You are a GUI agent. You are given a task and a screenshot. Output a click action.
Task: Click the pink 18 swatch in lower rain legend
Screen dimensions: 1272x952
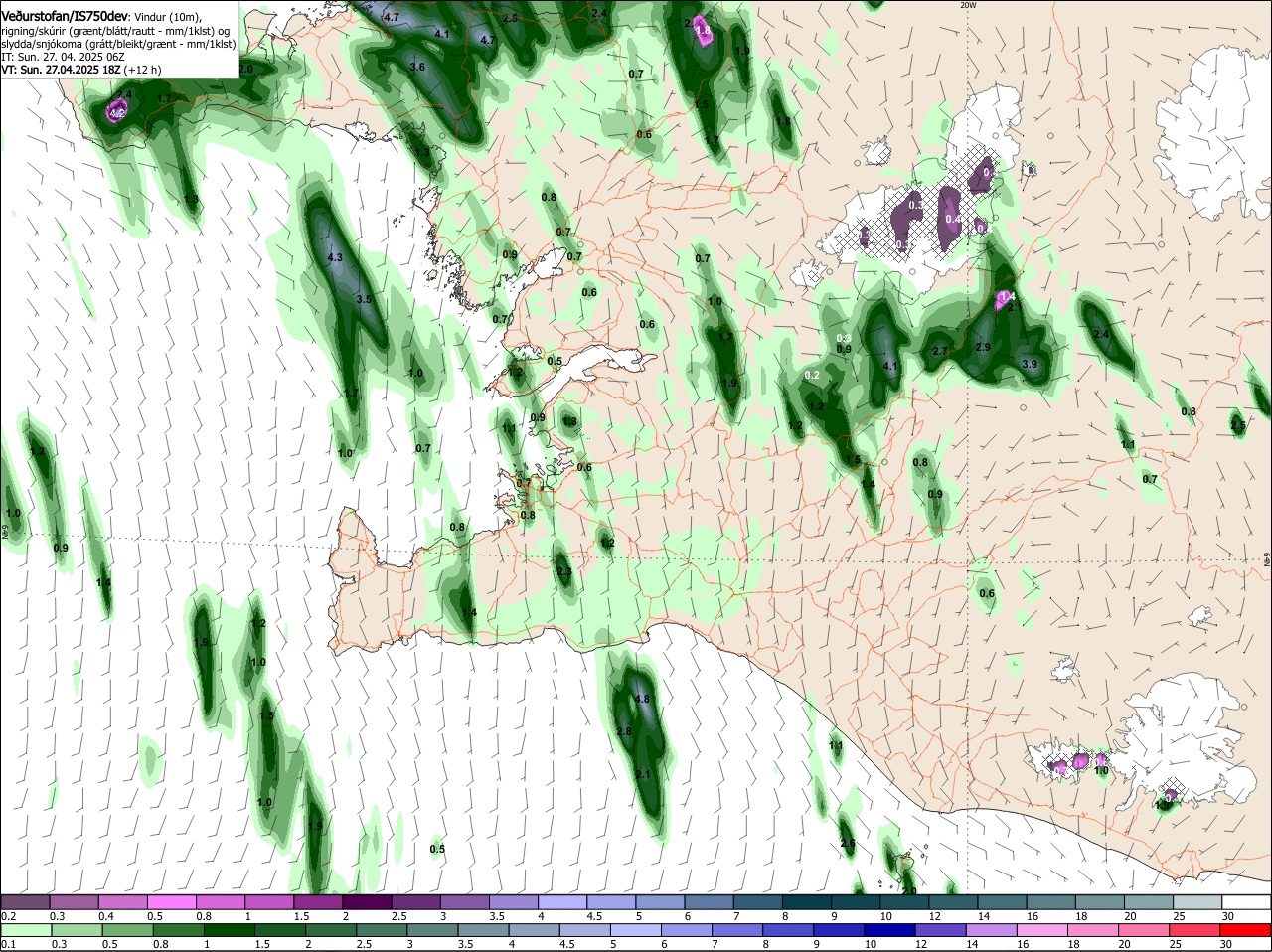click(x=1096, y=930)
